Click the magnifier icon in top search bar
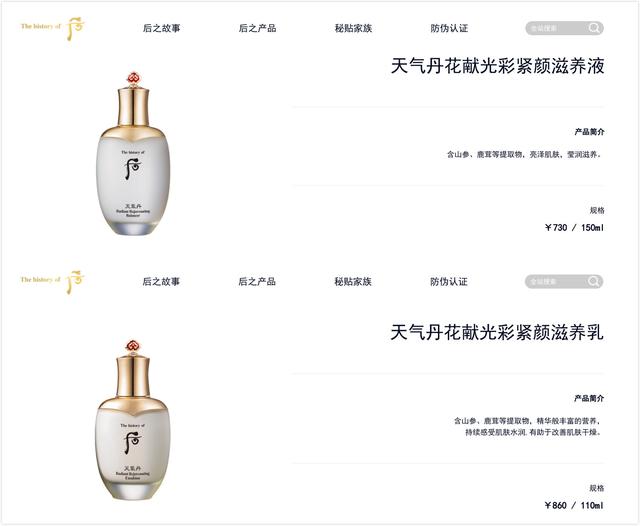 tap(594, 28)
